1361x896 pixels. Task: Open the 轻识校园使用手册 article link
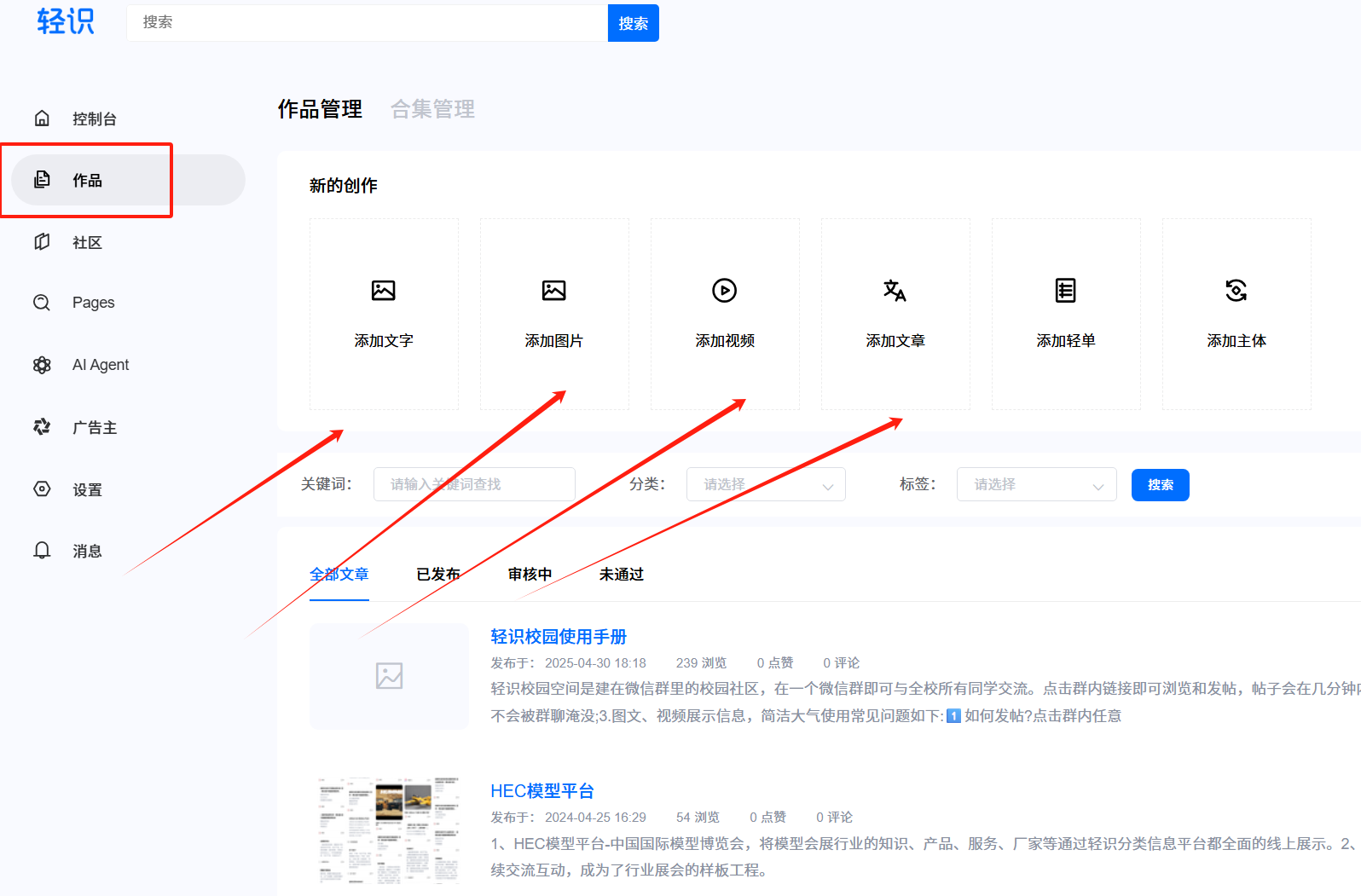559,637
